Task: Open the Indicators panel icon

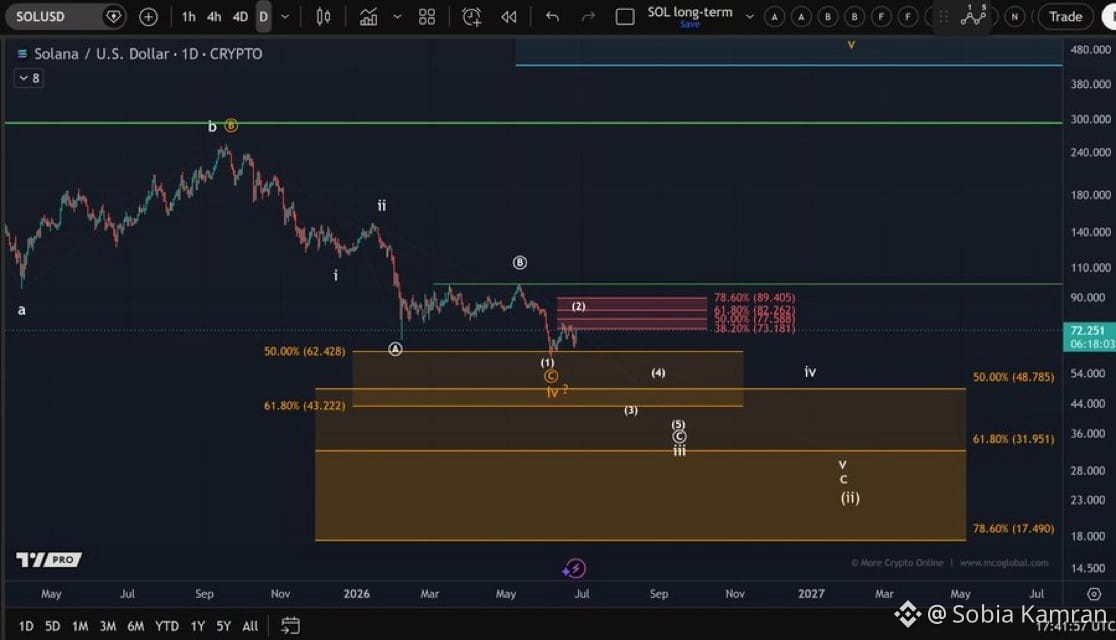Action: (368, 16)
